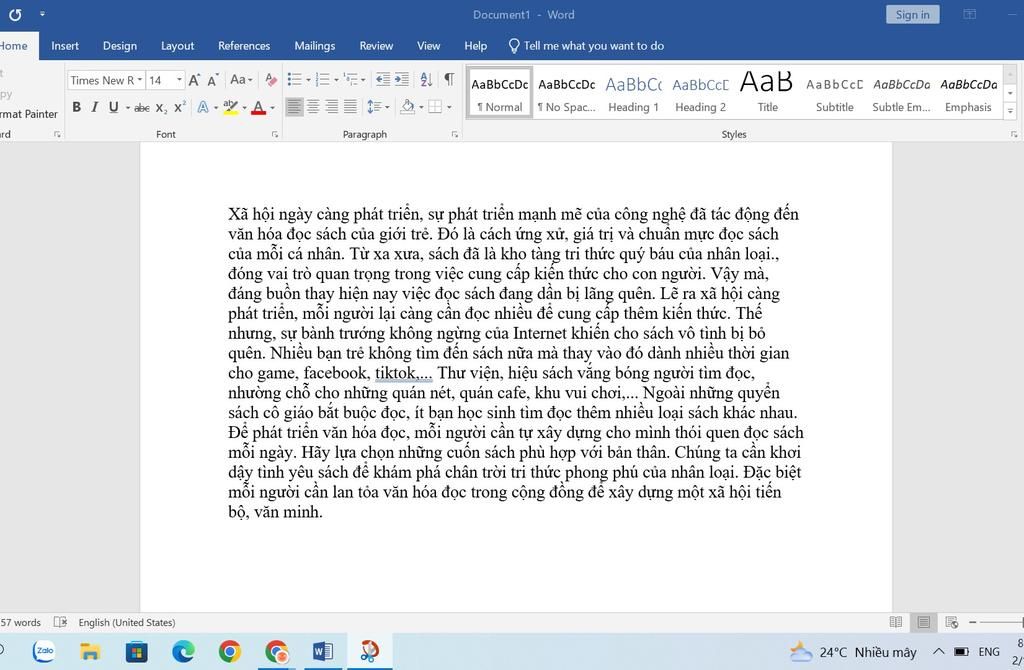This screenshot has width=1024, height=670.
Task: Open Zalo from the taskbar
Action: 44,651
